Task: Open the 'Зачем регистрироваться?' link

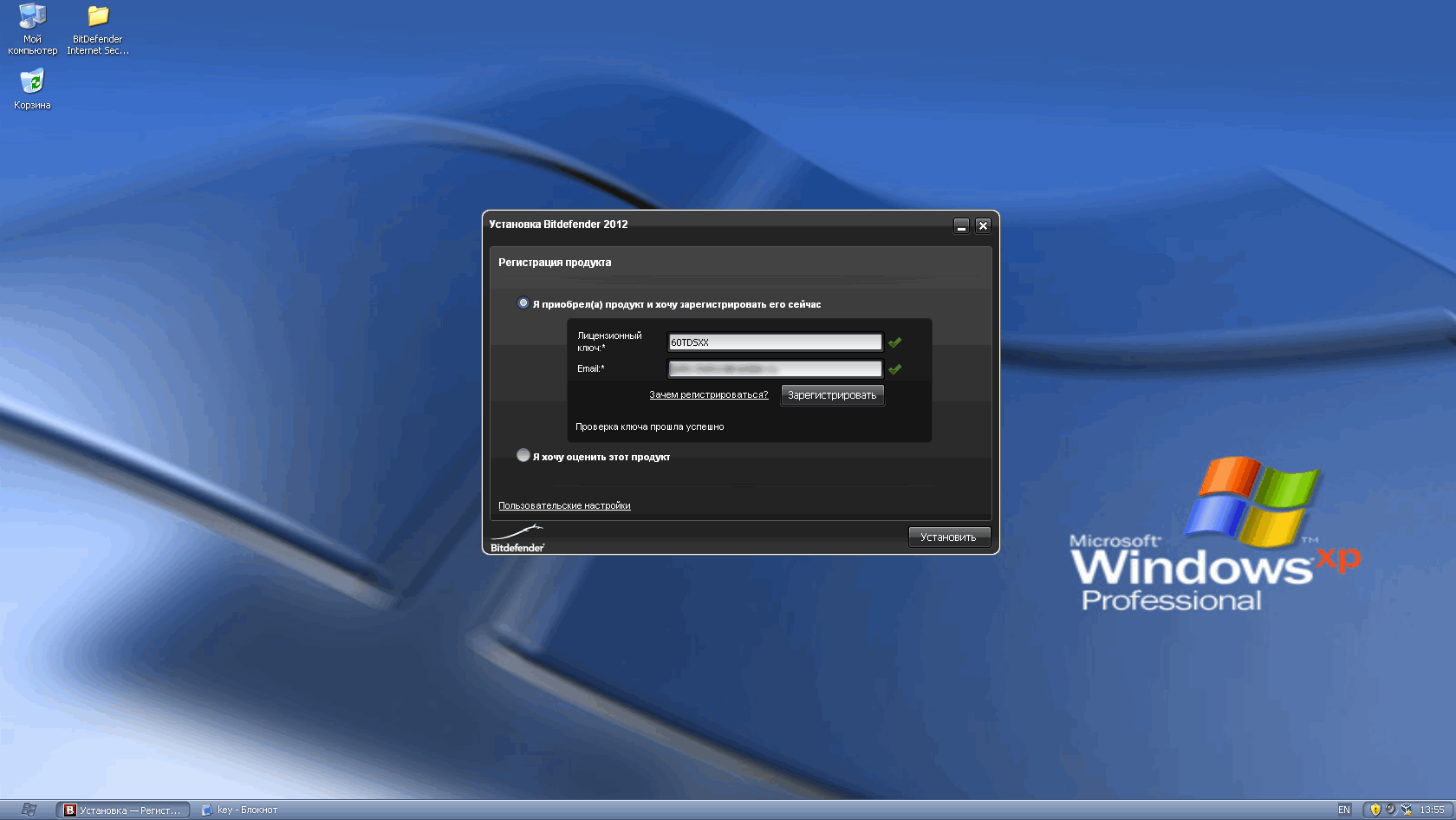Action: [709, 394]
